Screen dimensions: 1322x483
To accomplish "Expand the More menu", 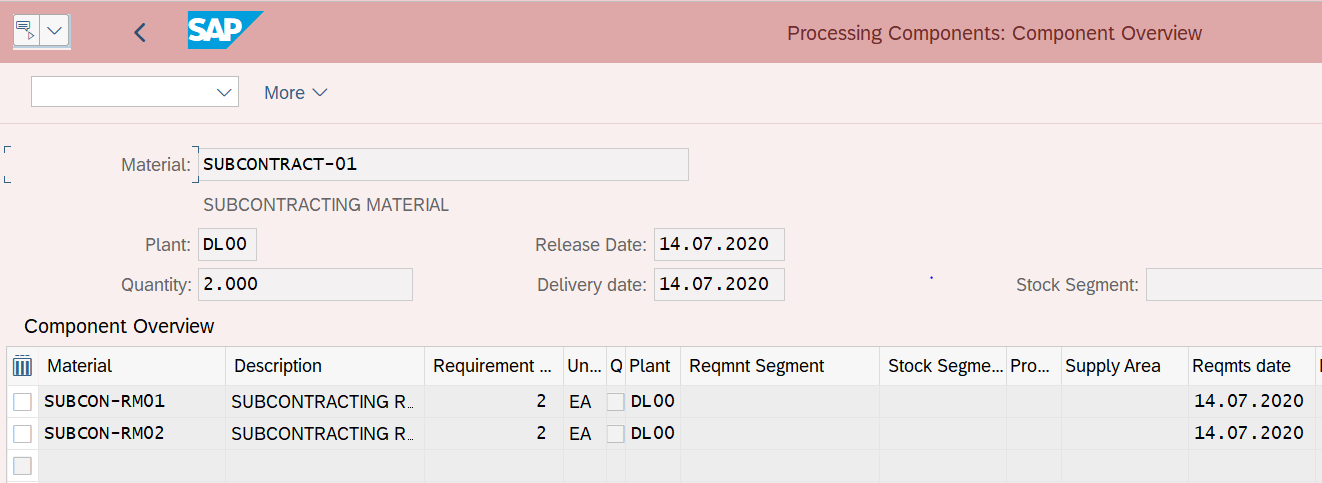I will point(295,93).
